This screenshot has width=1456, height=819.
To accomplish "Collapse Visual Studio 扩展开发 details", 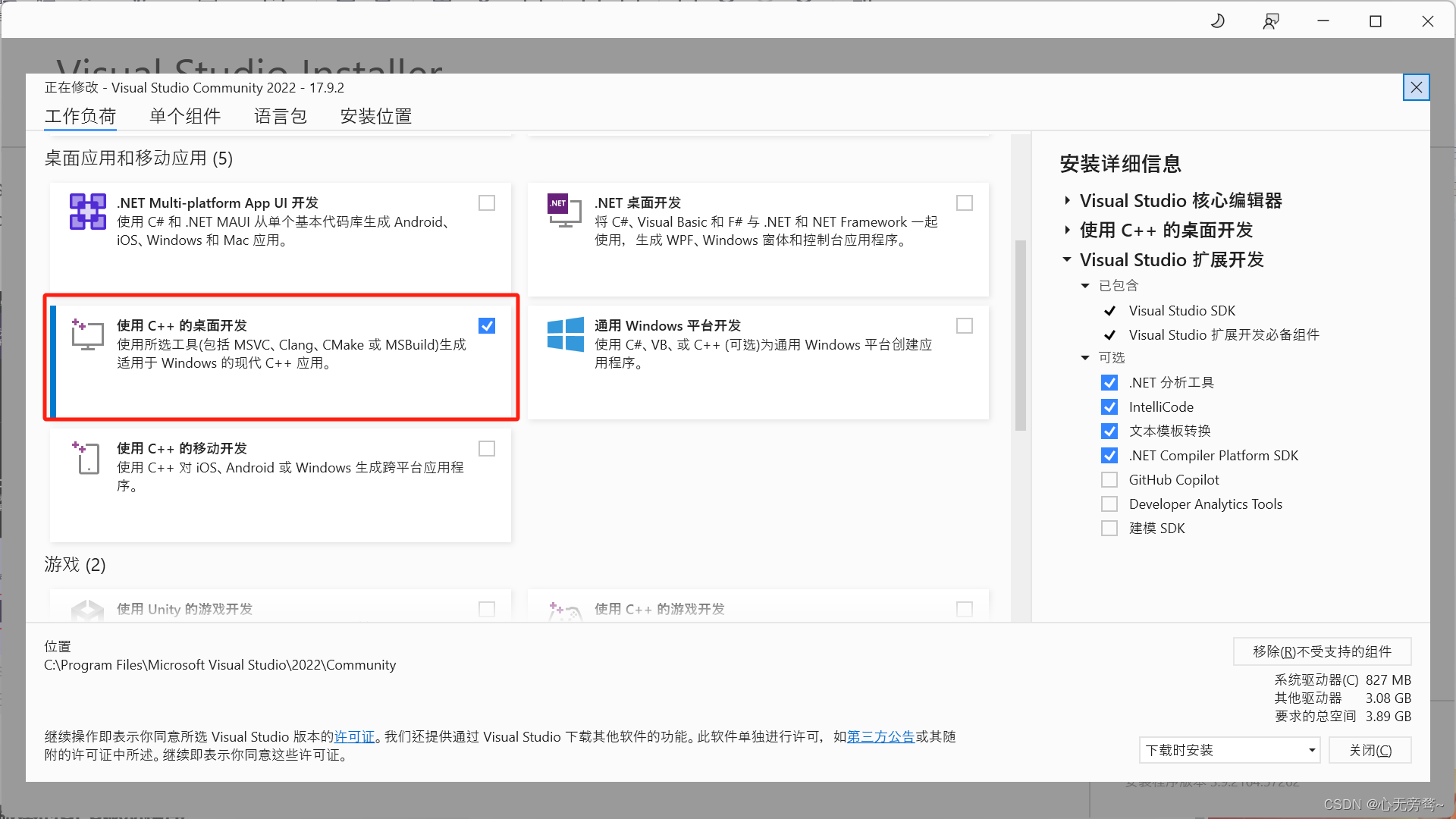I will point(1067,260).
